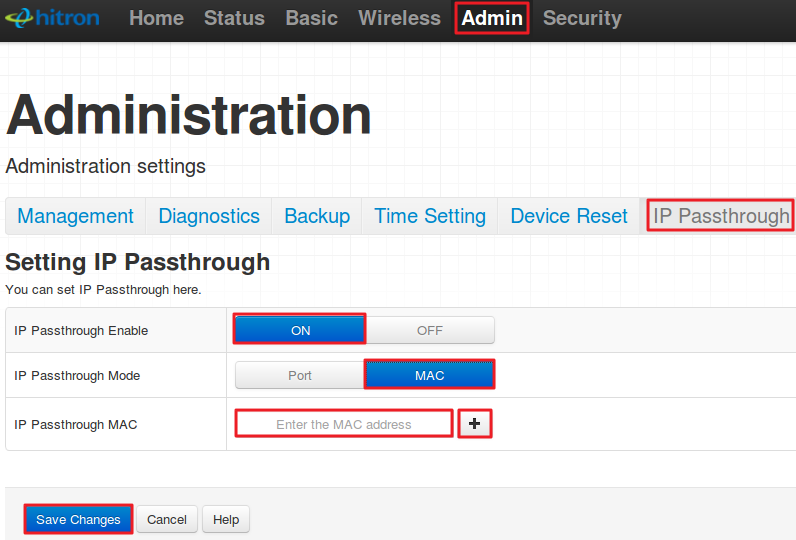Click 'You can set IP Passthrough here.' text
796x540 pixels.
[x=103, y=290]
